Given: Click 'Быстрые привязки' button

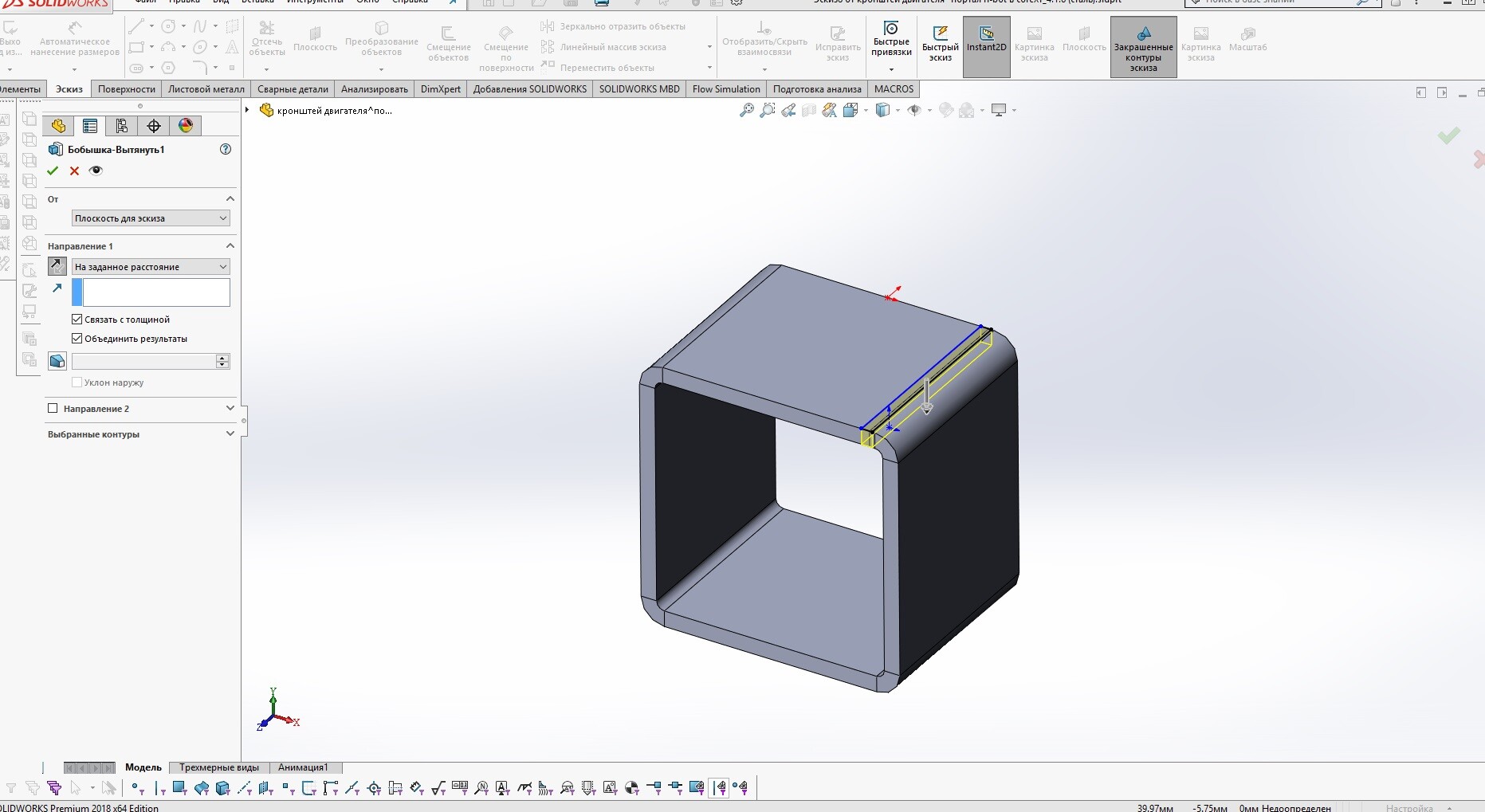Looking at the screenshot, I should 891,47.
